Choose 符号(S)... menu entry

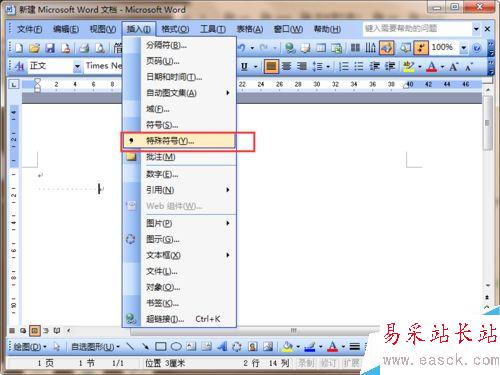pos(179,125)
